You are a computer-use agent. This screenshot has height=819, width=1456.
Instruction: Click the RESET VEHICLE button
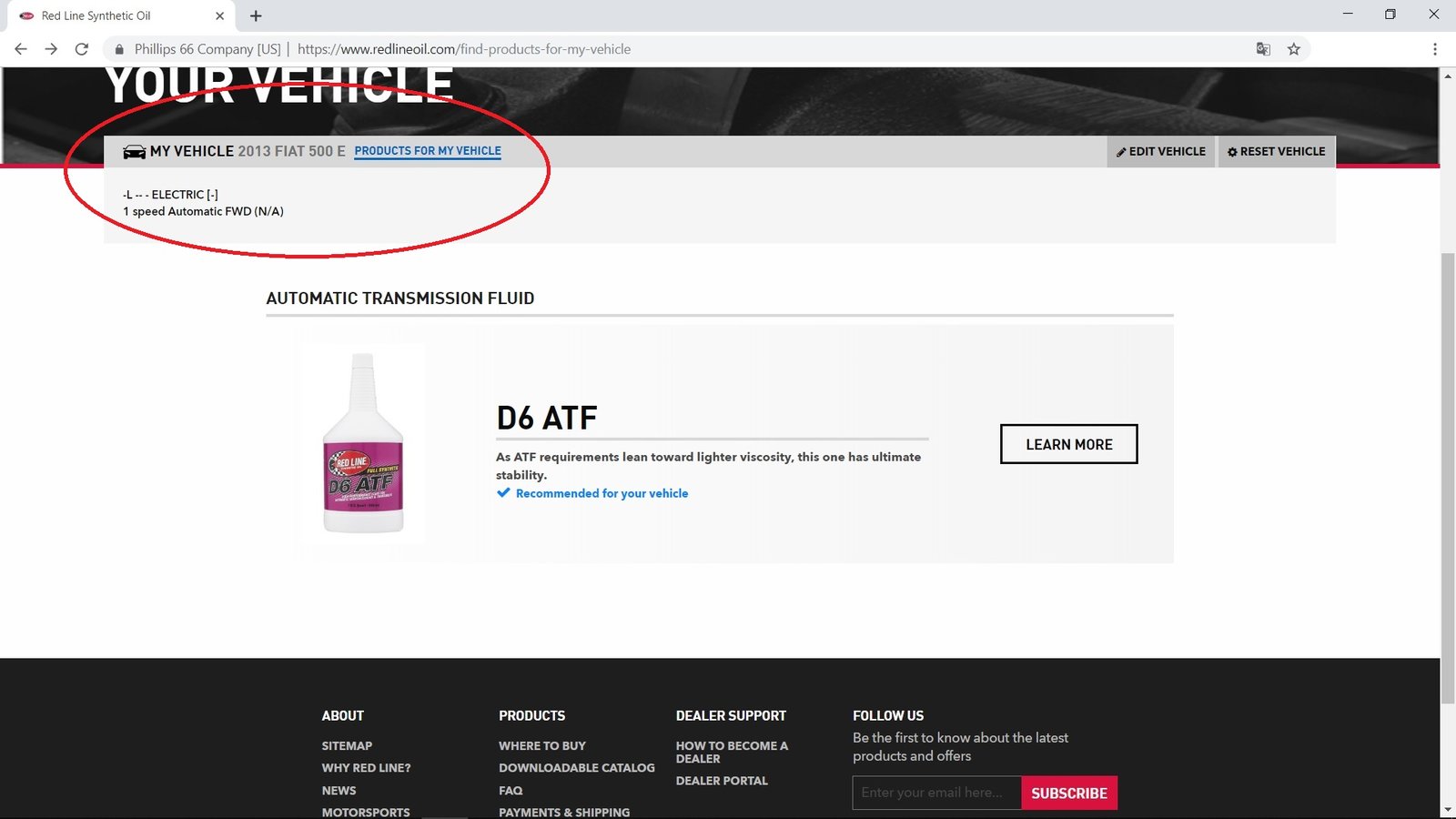[x=1276, y=151]
